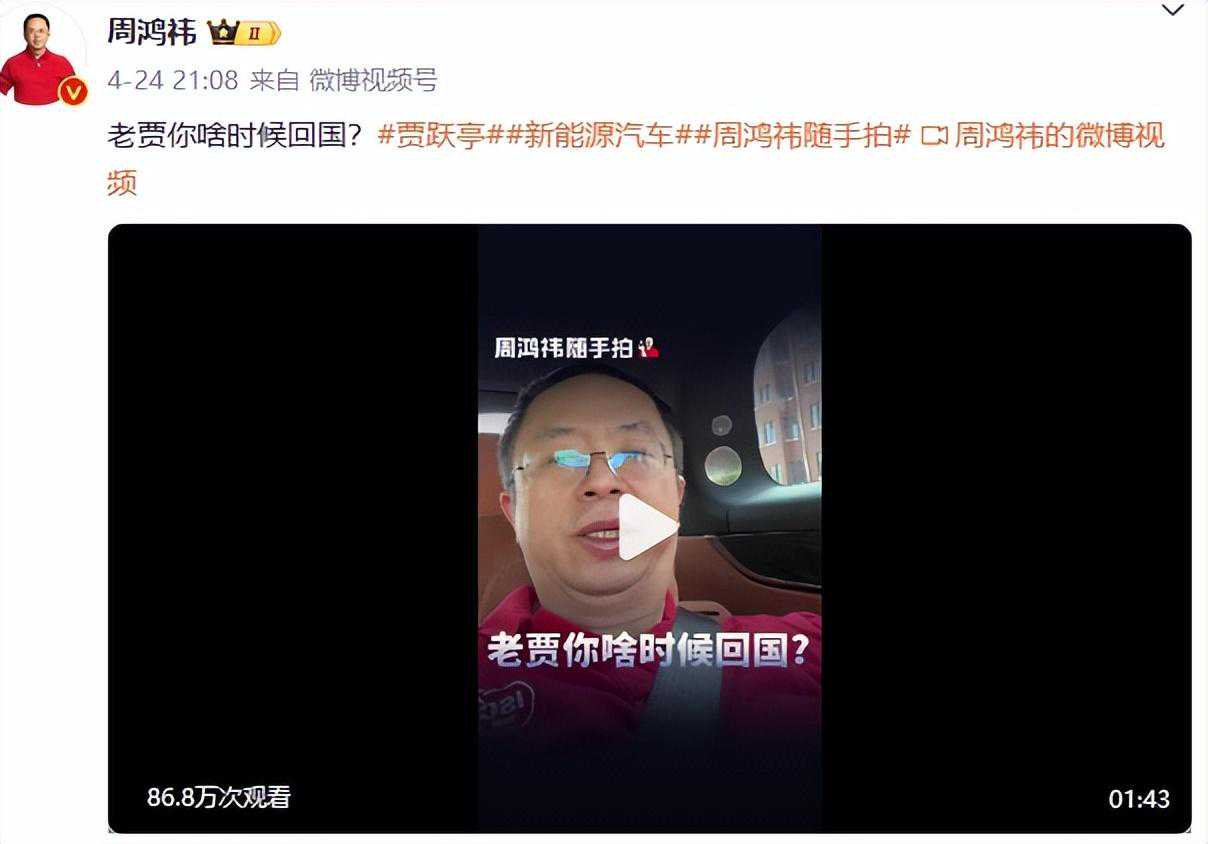The height and width of the screenshot is (844, 1208).
Task: Click the orange verified V badge
Action: pyautogui.click(x=72, y=92)
